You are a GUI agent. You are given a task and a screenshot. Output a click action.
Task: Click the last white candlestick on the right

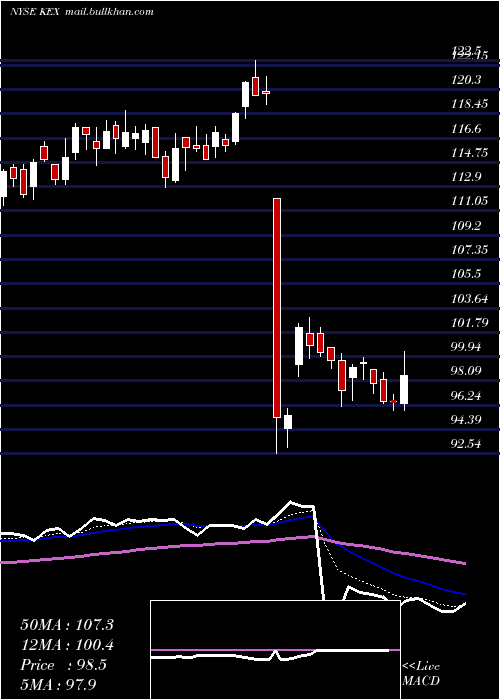tap(404, 390)
